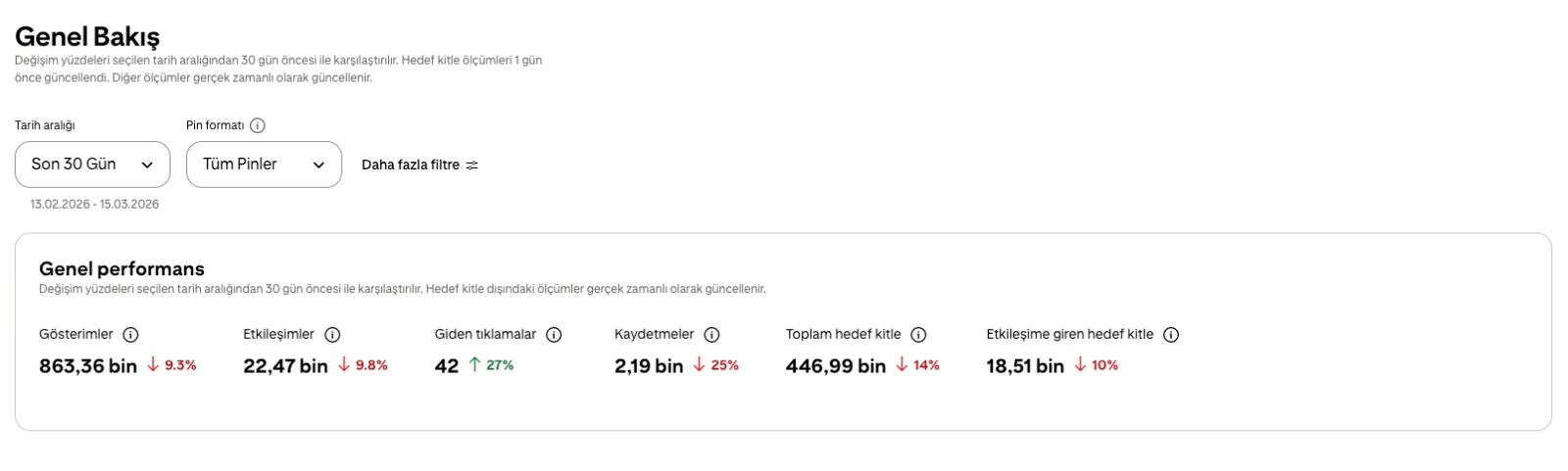Click the info icon beside Etkileşimler
Image resolution: width=1568 pixels, height=471 pixels.
[332, 335]
